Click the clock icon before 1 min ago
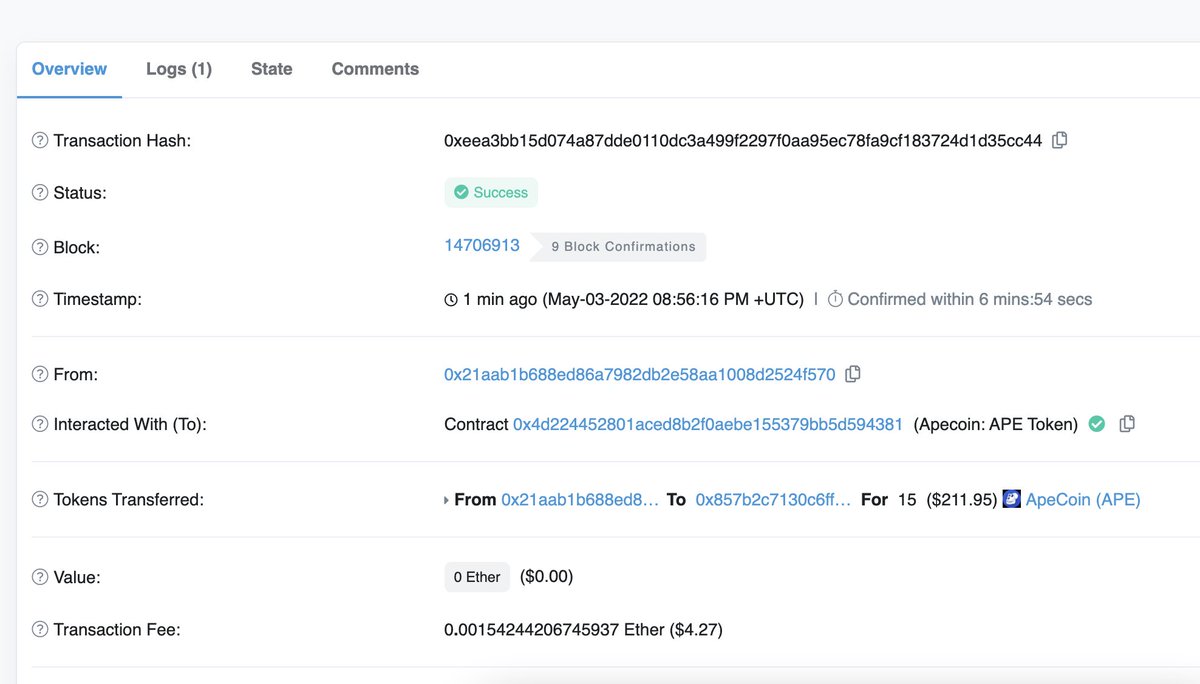The width and height of the screenshot is (1200, 684). coord(451,299)
